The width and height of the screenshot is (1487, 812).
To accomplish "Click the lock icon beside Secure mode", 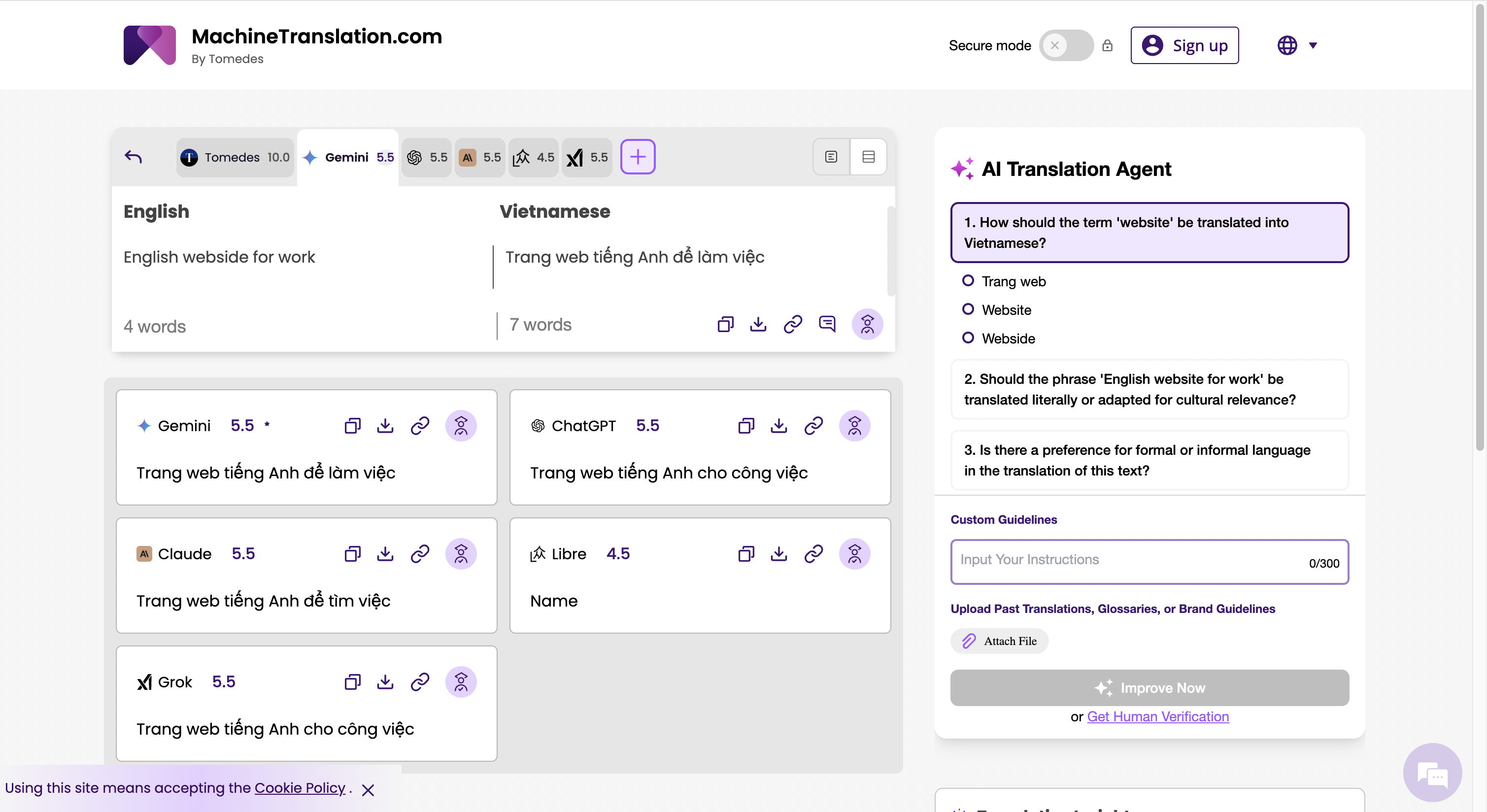I will tap(1107, 45).
